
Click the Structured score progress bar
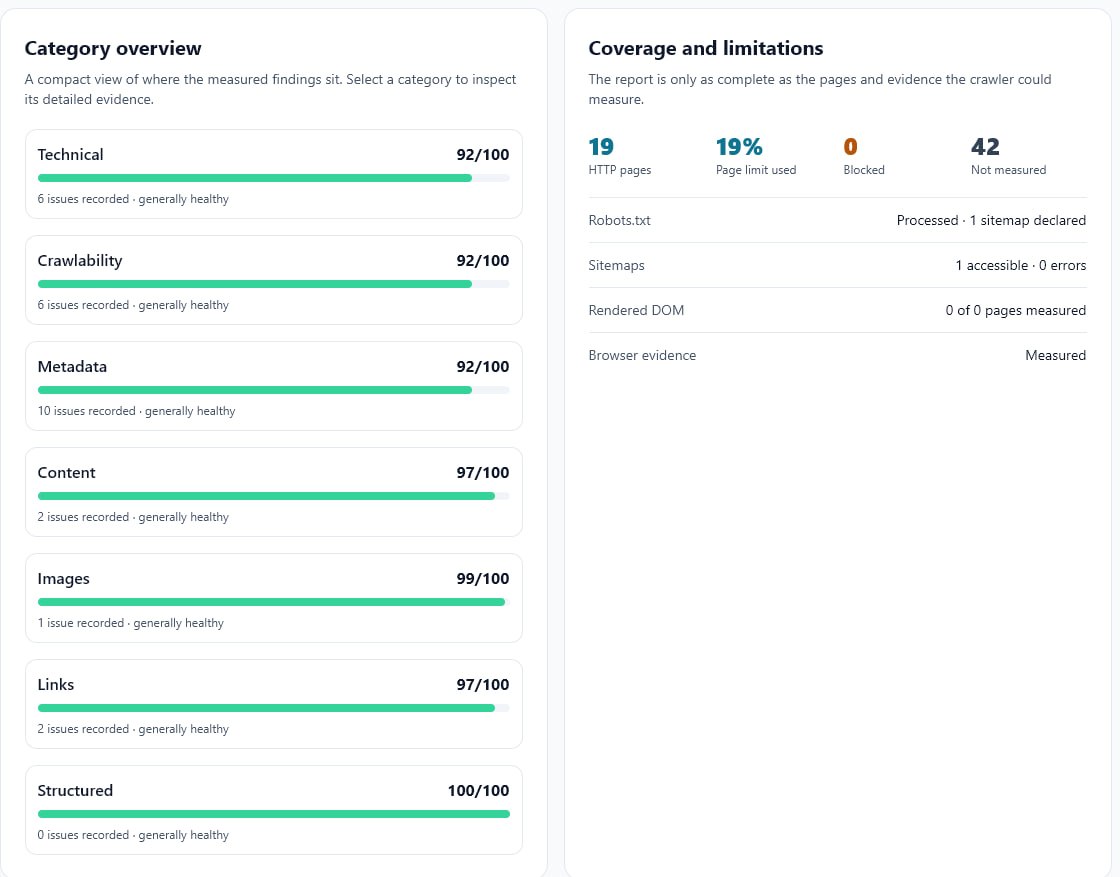[274, 814]
